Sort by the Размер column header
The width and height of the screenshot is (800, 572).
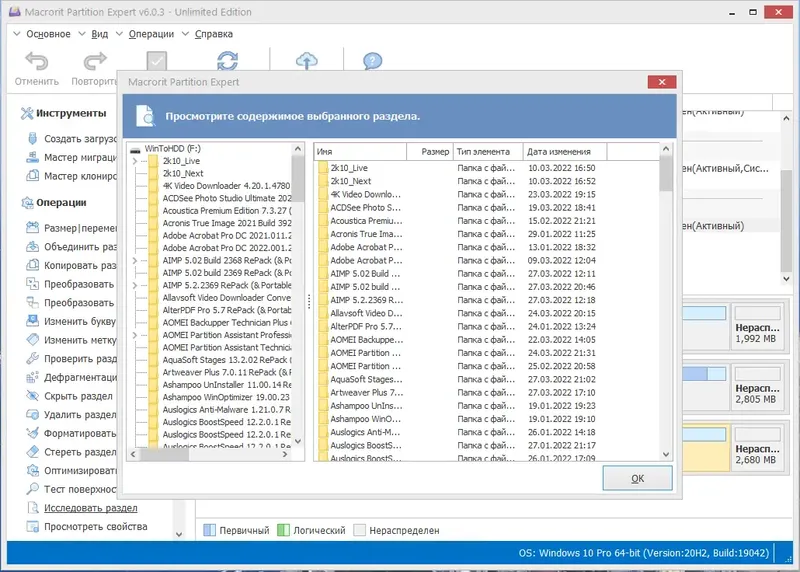(x=430, y=152)
